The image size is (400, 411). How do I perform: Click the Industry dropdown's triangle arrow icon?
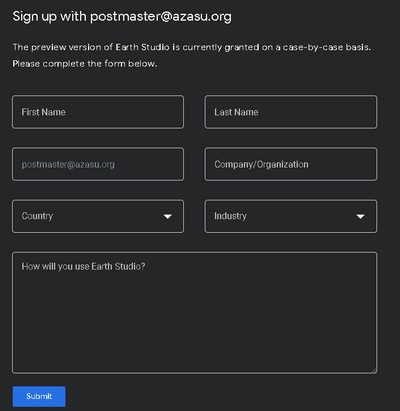360,217
